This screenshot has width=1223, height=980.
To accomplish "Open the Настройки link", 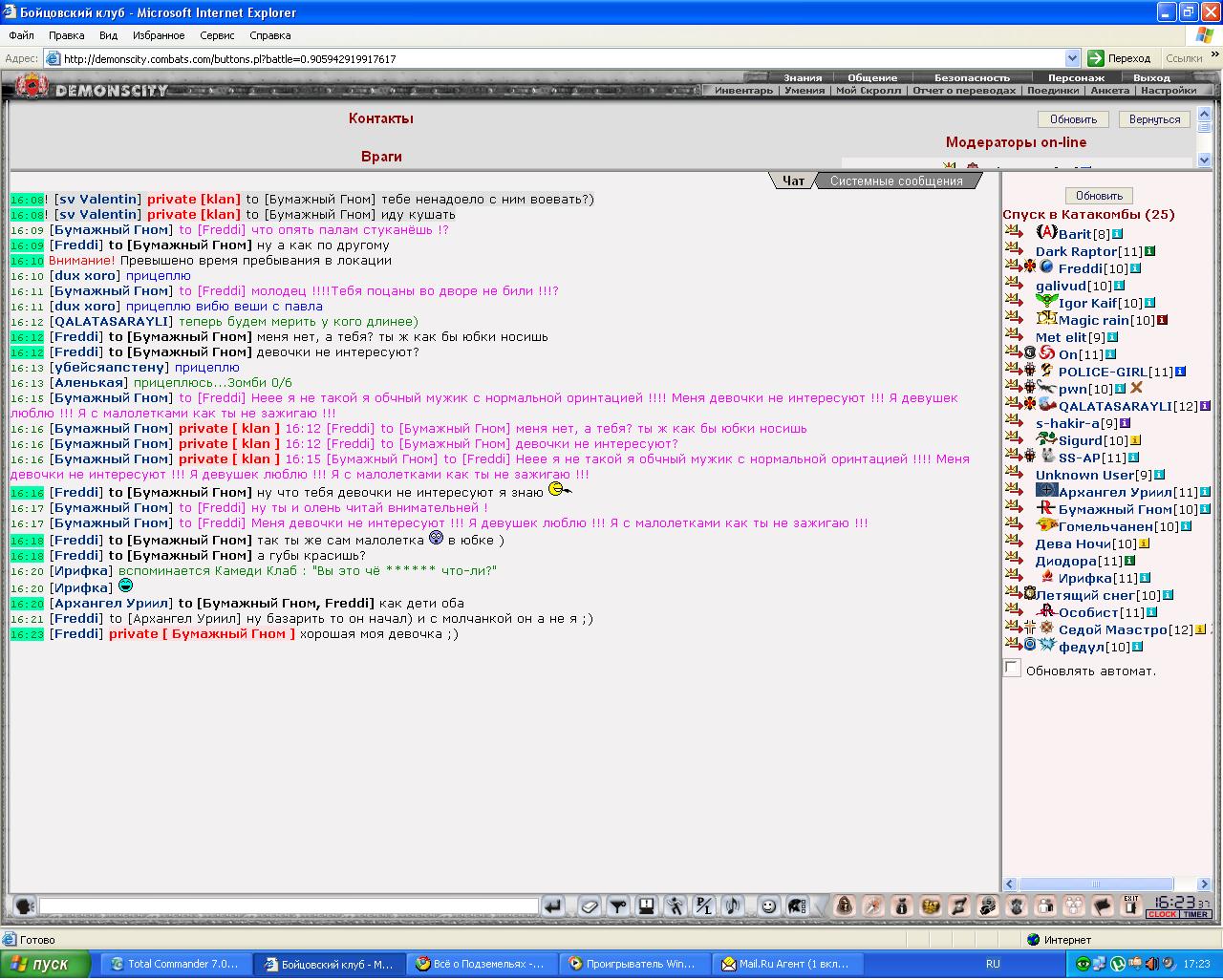I will pyautogui.click(x=1169, y=90).
